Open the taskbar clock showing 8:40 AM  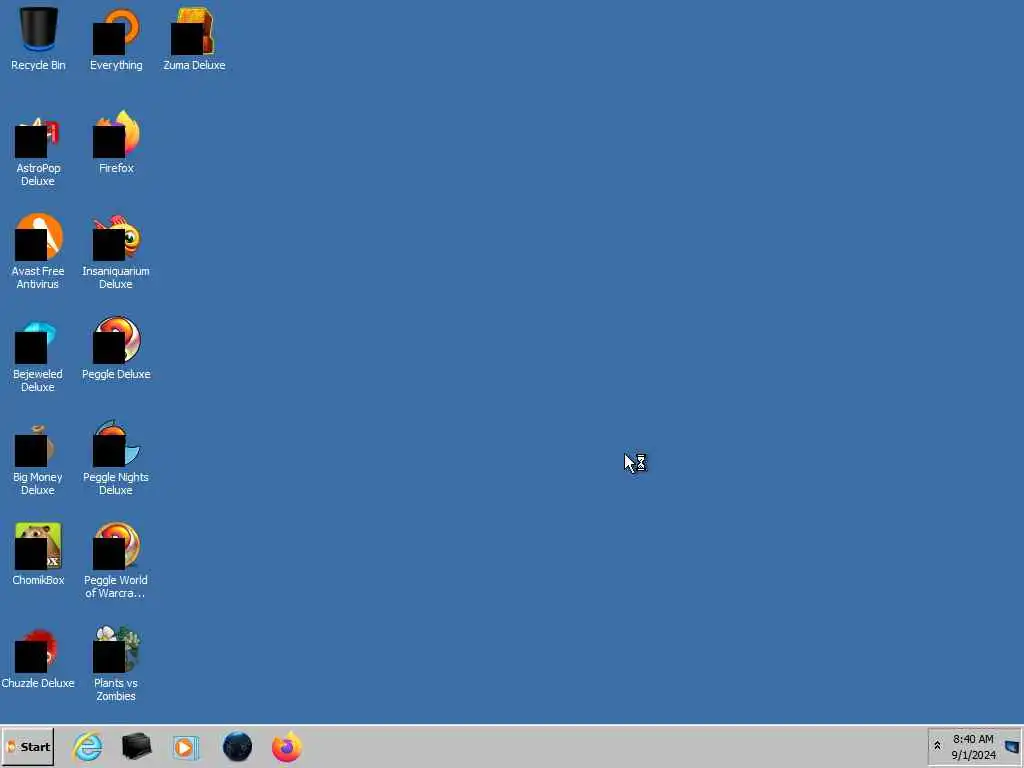(x=973, y=746)
